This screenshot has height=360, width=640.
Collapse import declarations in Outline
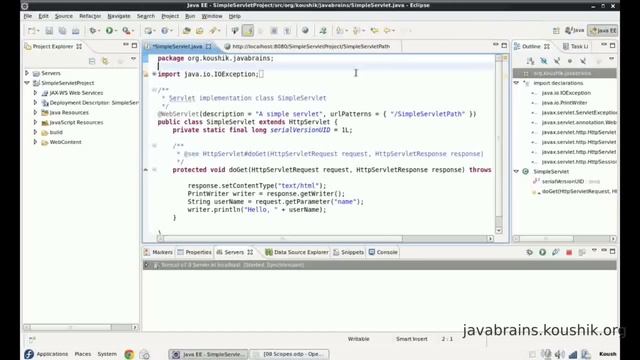coord(516,83)
